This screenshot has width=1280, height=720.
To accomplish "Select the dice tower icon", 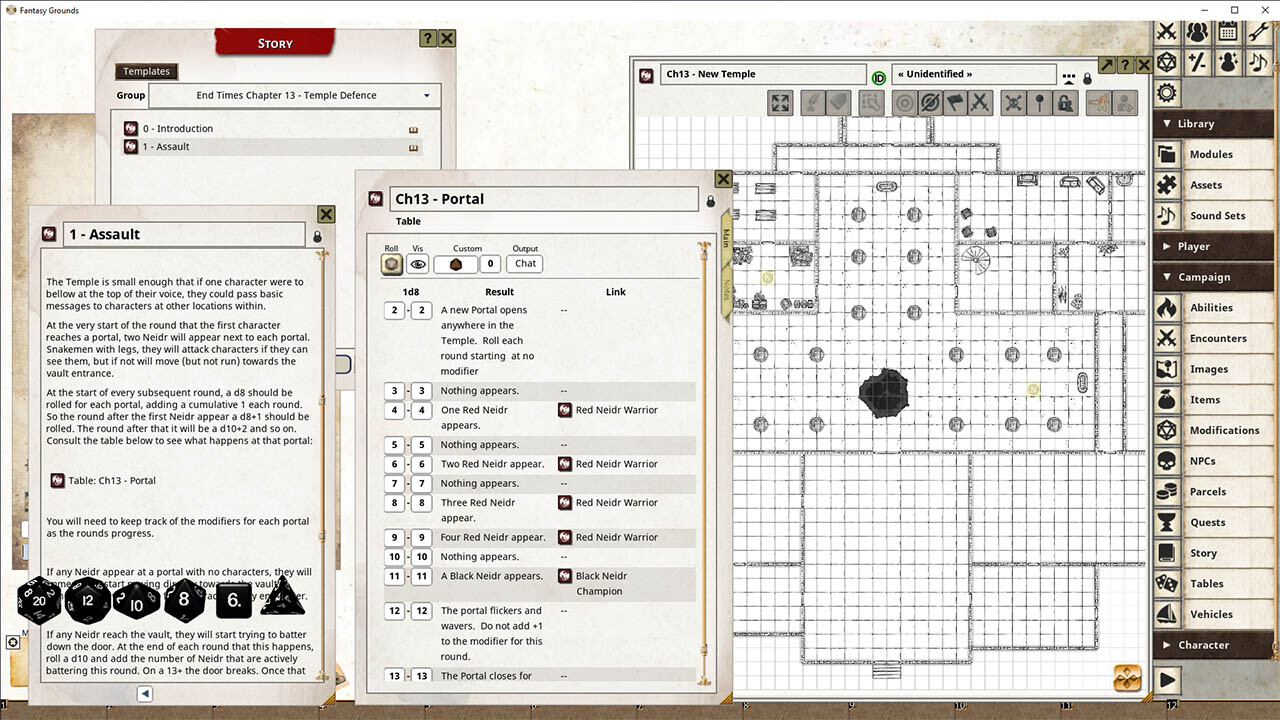I will tap(1165, 63).
